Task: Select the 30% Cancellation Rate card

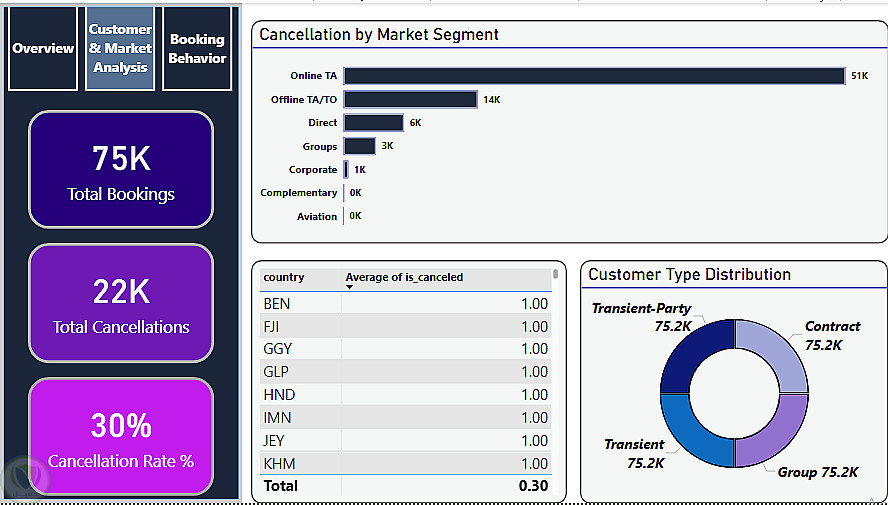Action: point(121,437)
